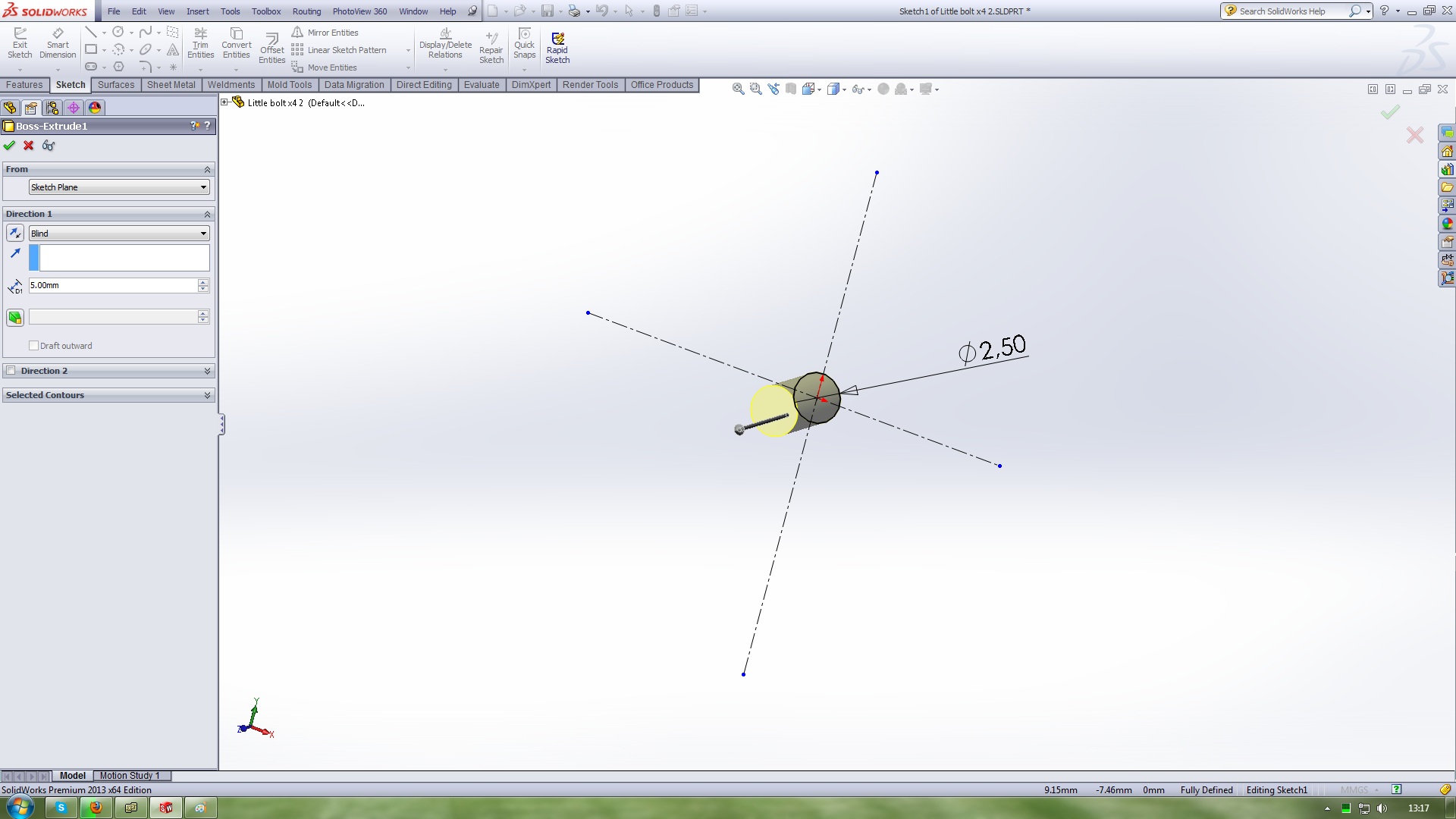This screenshot has width=1456, height=819.
Task: Cancel Boss-Extrude1 with red X
Action: pyautogui.click(x=29, y=146)
